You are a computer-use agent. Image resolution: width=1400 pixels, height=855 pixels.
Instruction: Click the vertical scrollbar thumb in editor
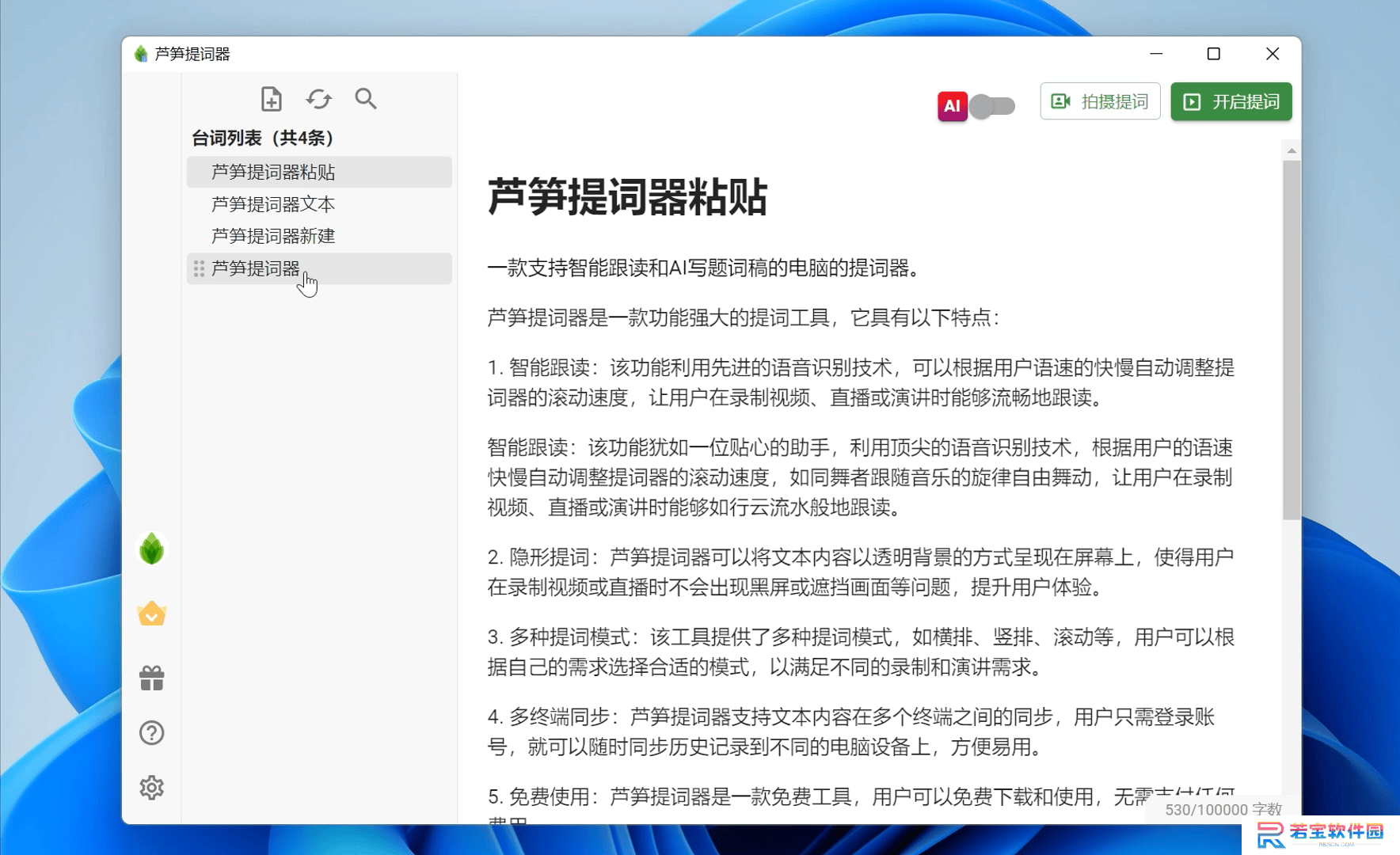pyautogui.click(x=1292, y=340)
